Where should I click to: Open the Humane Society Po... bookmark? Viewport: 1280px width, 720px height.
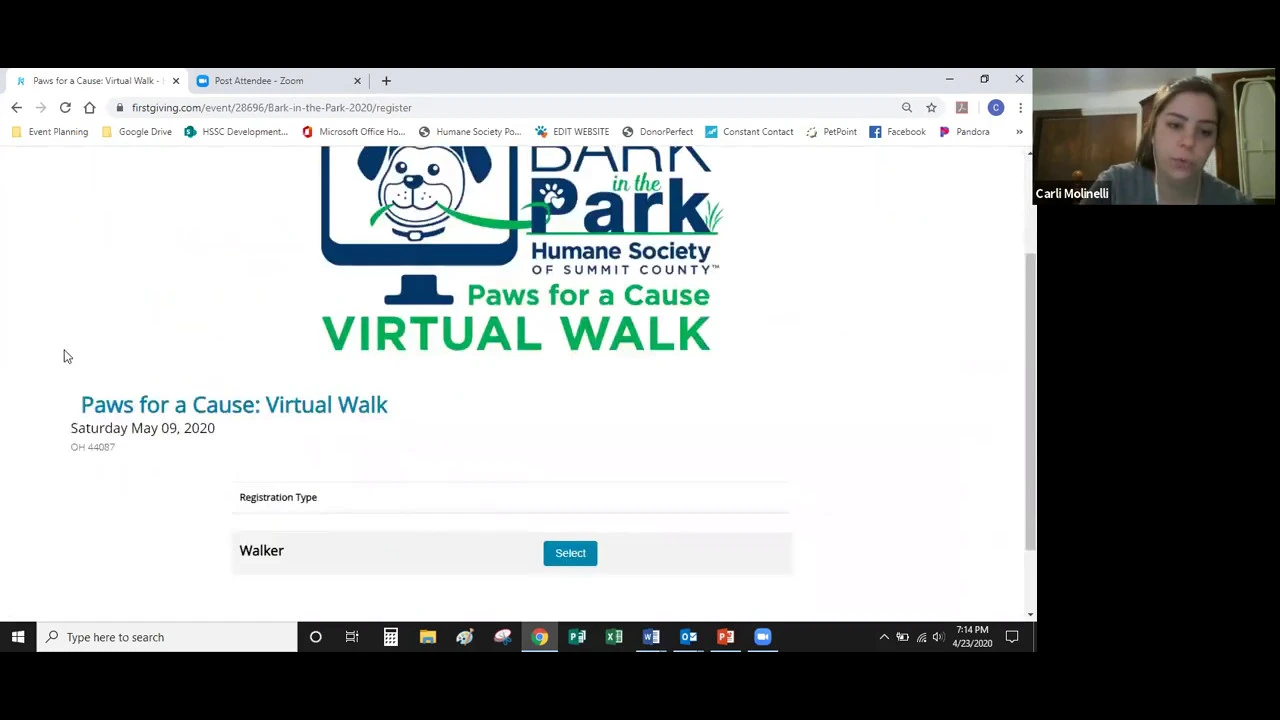tap(470, 131)
